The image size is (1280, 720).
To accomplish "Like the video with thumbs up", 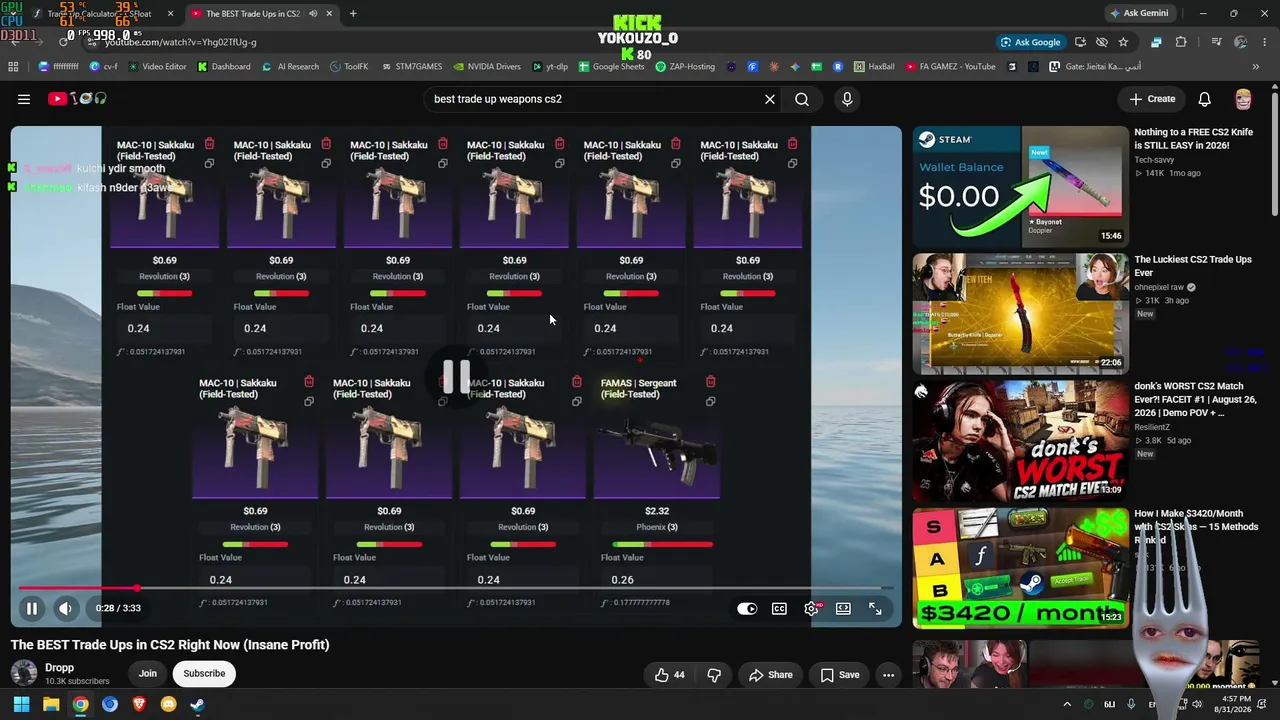I will pos(670,675).
